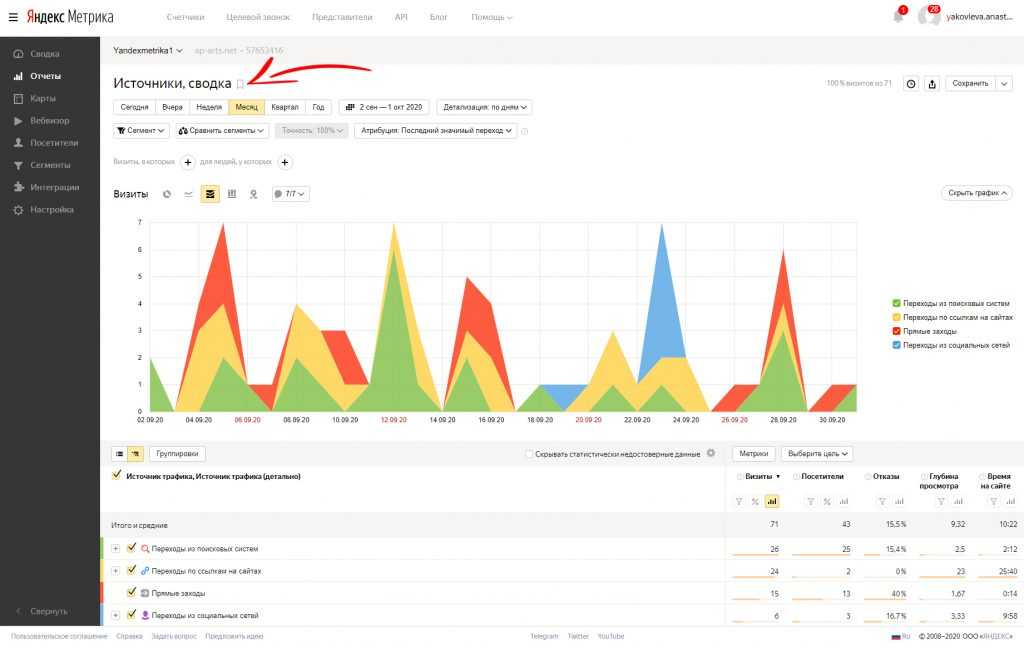Click the bar chart icon under Отказы column

coord(899,501)
